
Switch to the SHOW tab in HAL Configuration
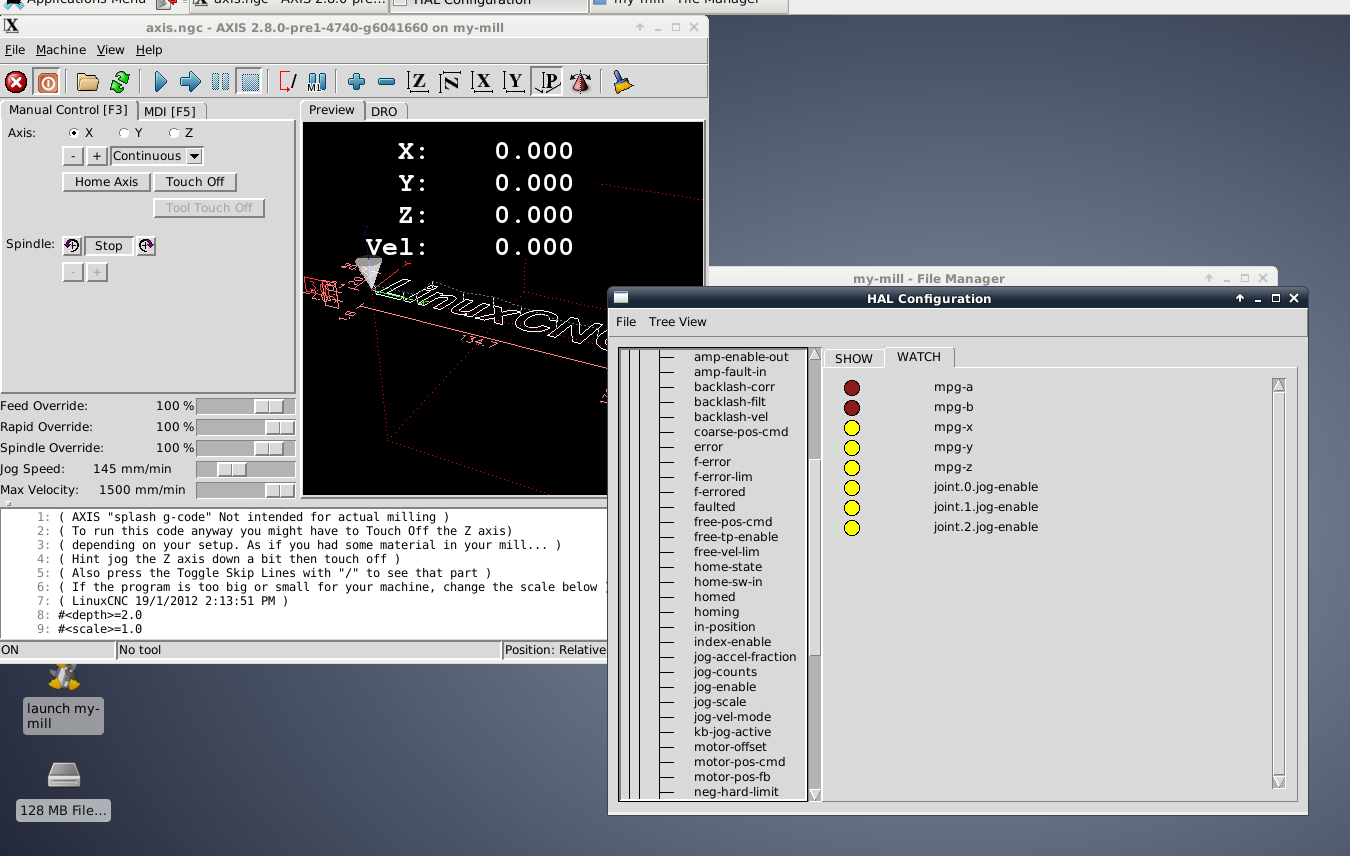pos(853,358)
